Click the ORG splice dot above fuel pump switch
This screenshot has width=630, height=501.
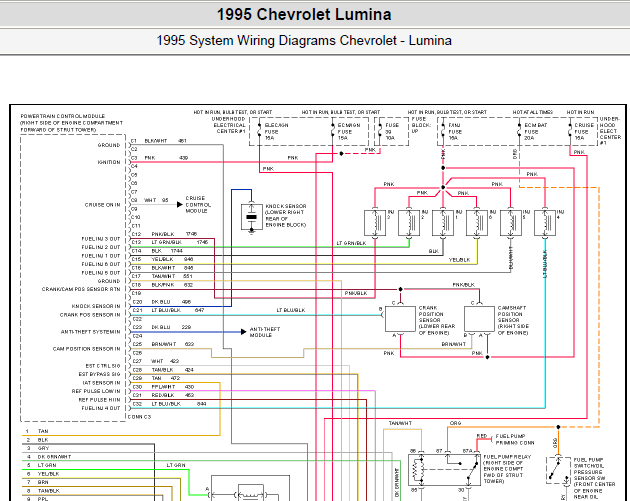point(558,427)
